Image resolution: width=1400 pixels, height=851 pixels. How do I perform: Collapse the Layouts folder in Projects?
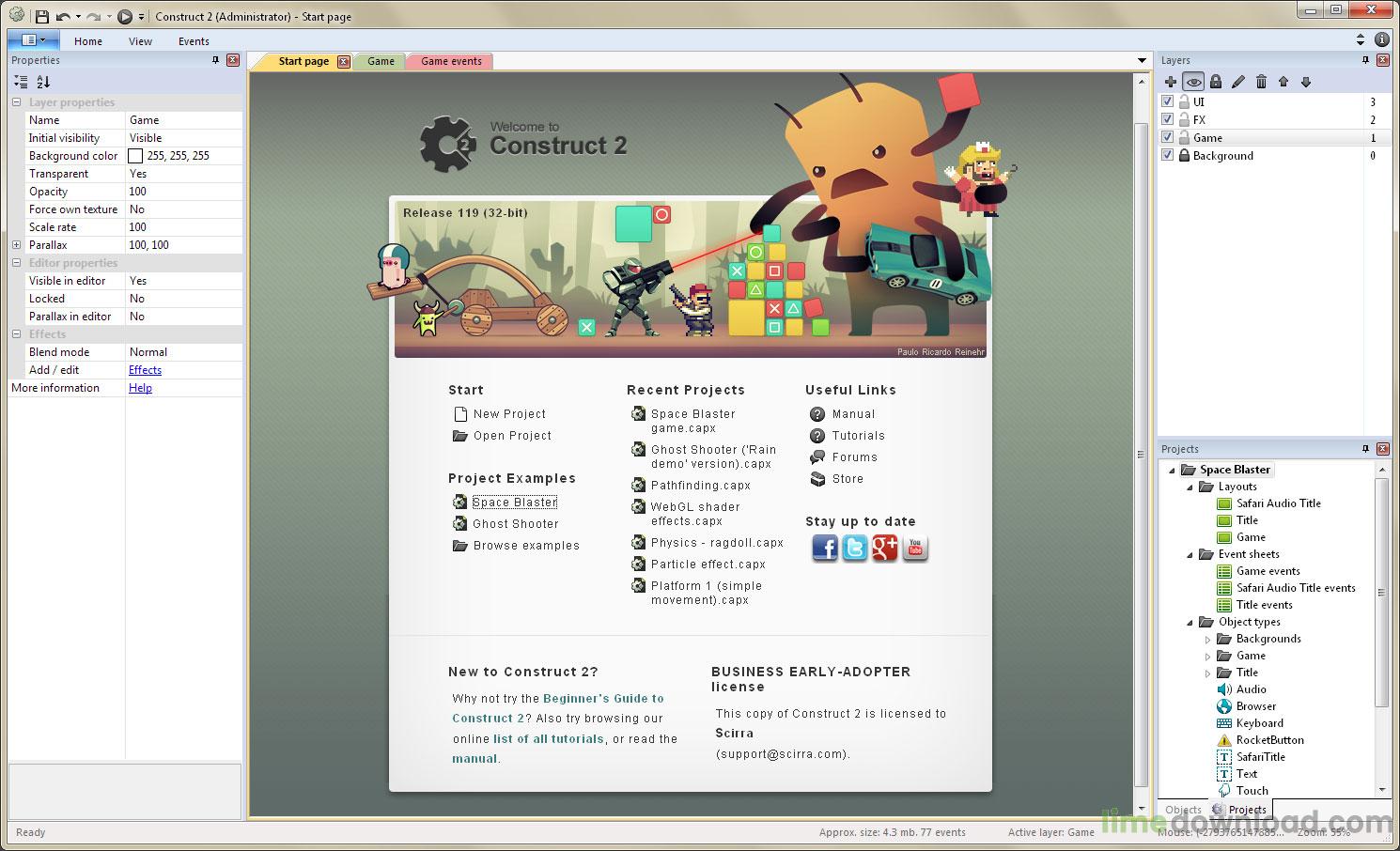[1188, 487]
